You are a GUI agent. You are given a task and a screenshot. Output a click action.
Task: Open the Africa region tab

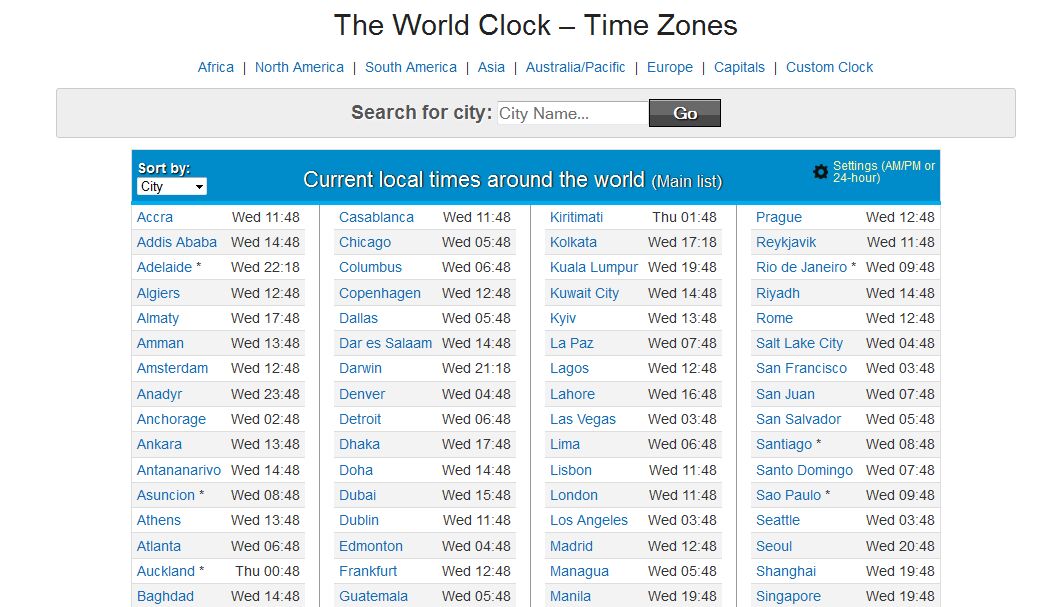(x=216, y=67)
